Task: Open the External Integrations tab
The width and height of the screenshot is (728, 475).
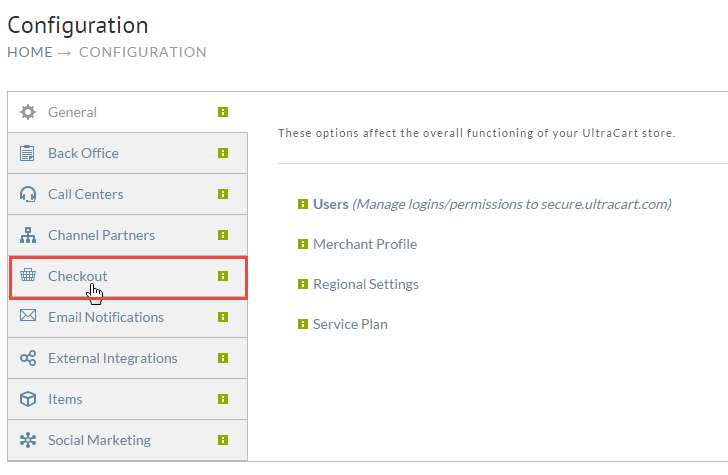Action: (x=127, y=358)
